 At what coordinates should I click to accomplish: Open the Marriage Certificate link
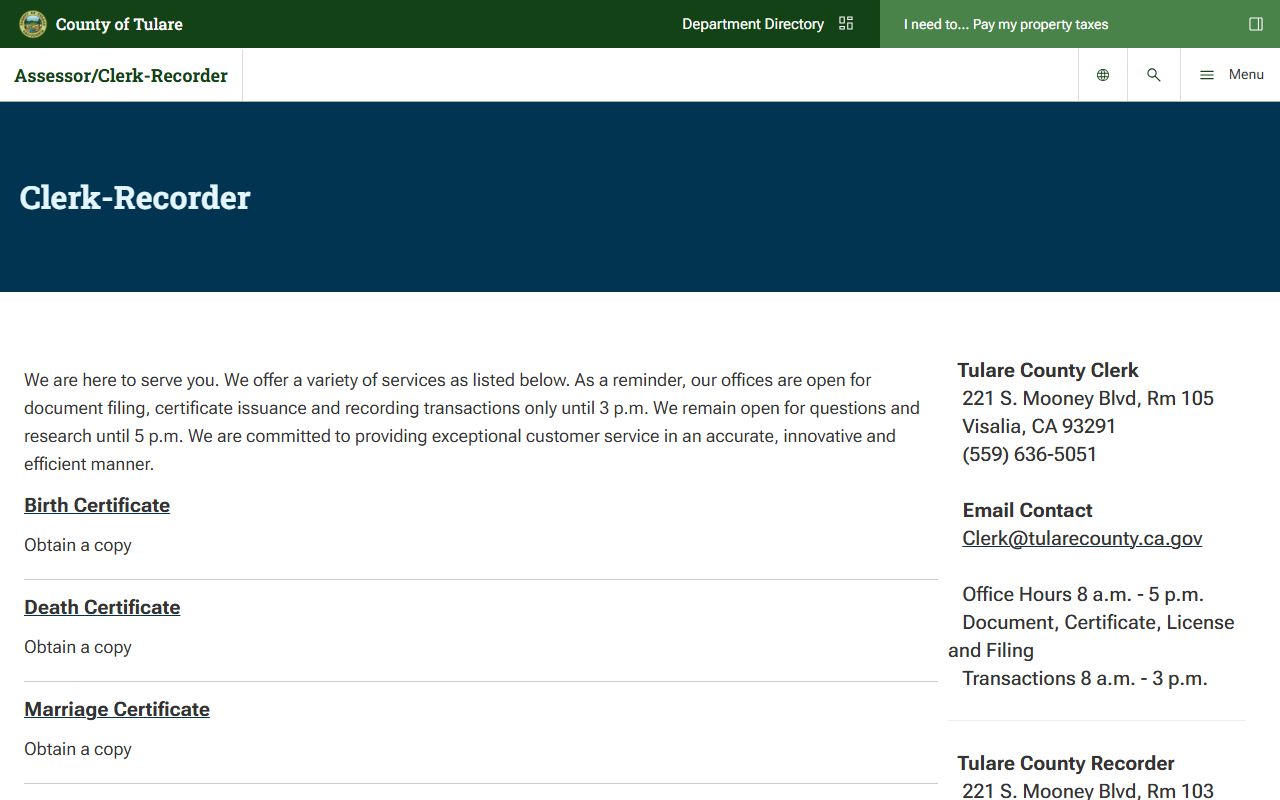pos(117,709)
